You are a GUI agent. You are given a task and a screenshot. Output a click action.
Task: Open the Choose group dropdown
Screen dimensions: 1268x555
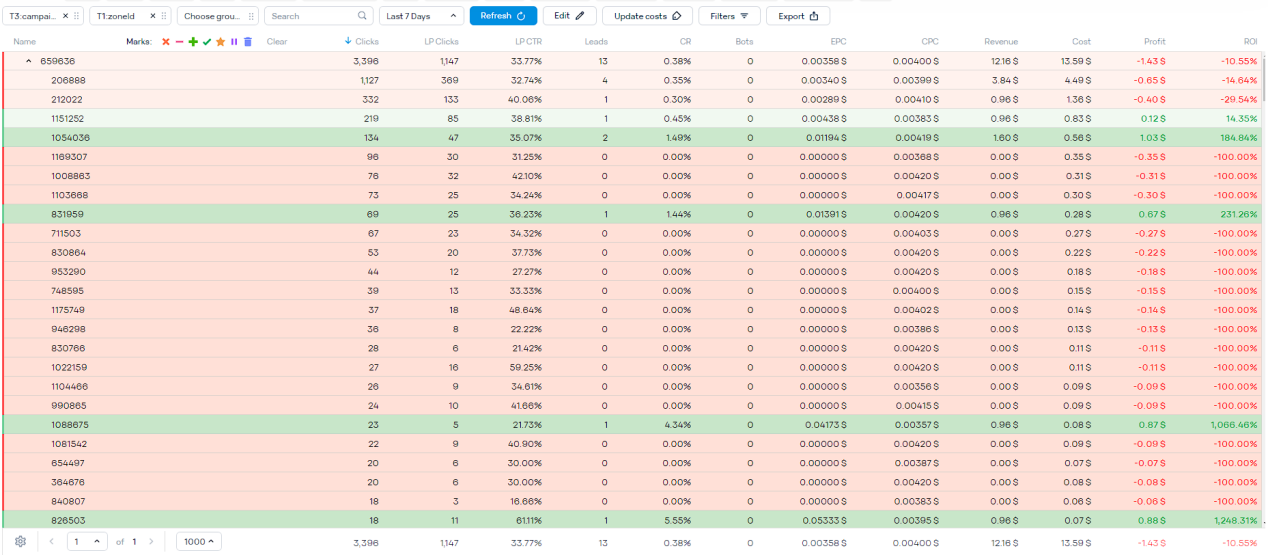218,16
